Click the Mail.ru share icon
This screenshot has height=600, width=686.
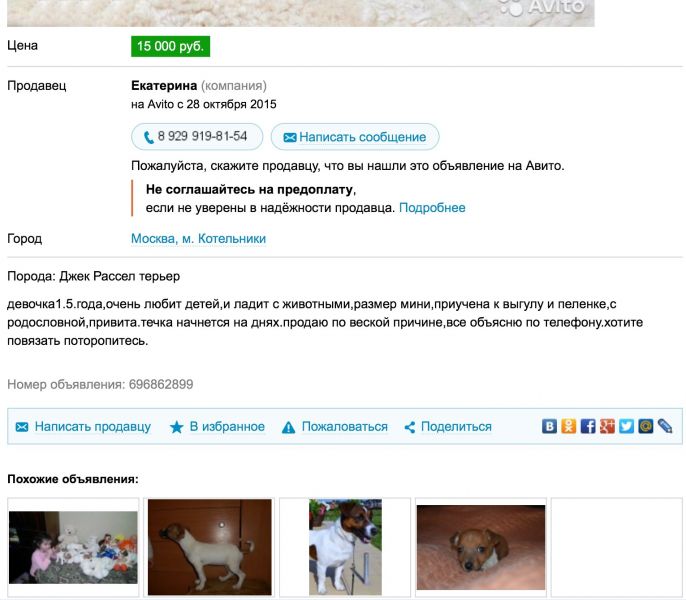pos(645,426)
